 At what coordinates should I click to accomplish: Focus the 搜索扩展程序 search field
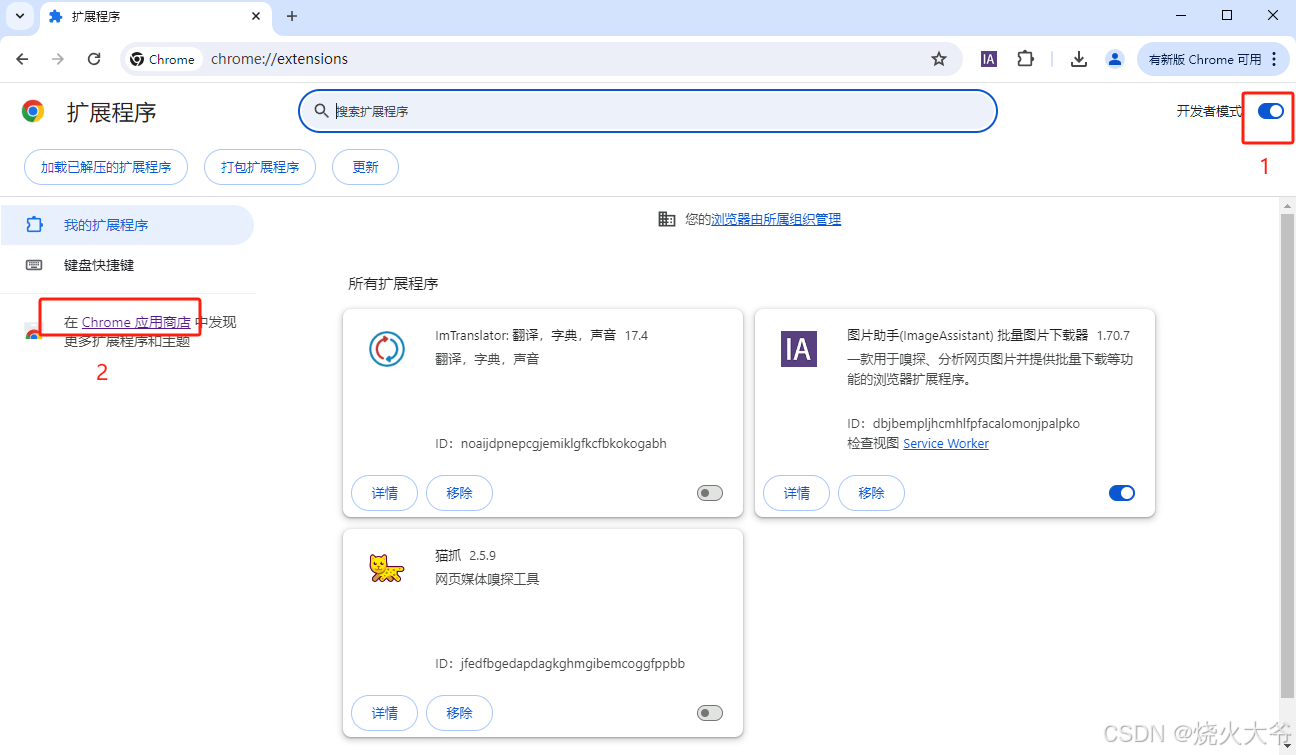tap(648, 111)
